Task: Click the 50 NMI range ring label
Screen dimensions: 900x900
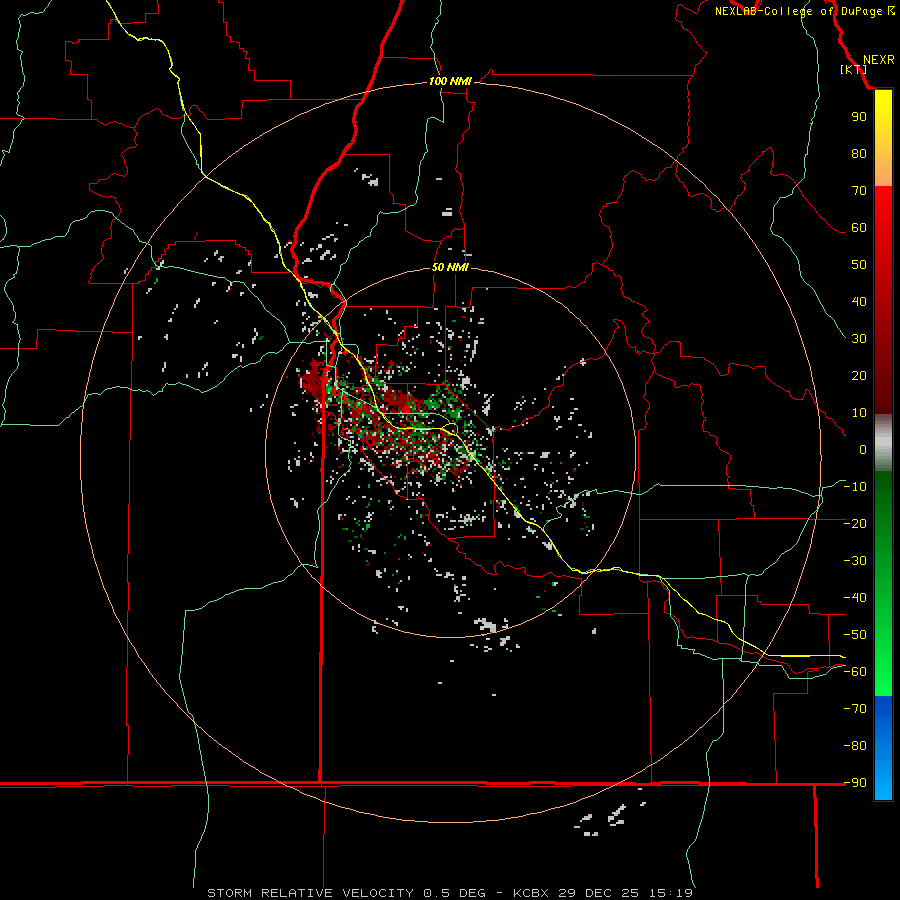Action: click(x=450, y=267)
